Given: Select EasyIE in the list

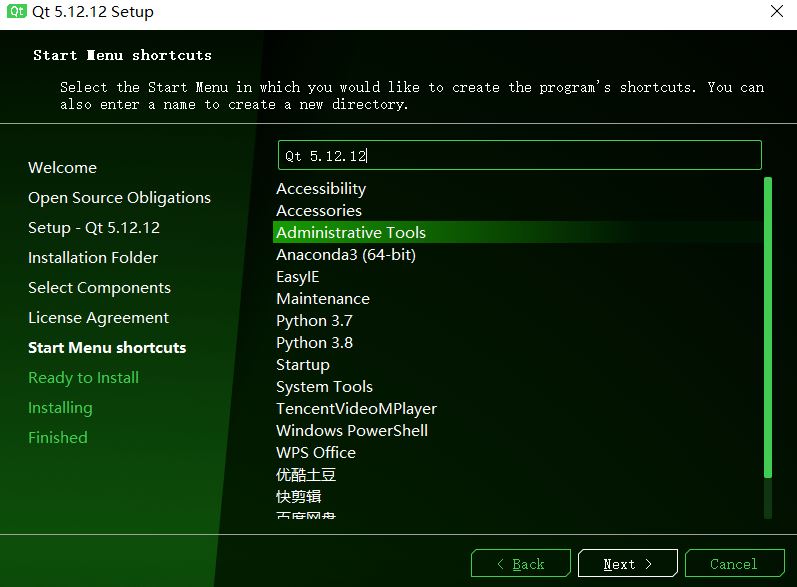Looking at the screenshot, I should [x=518, y=276].
